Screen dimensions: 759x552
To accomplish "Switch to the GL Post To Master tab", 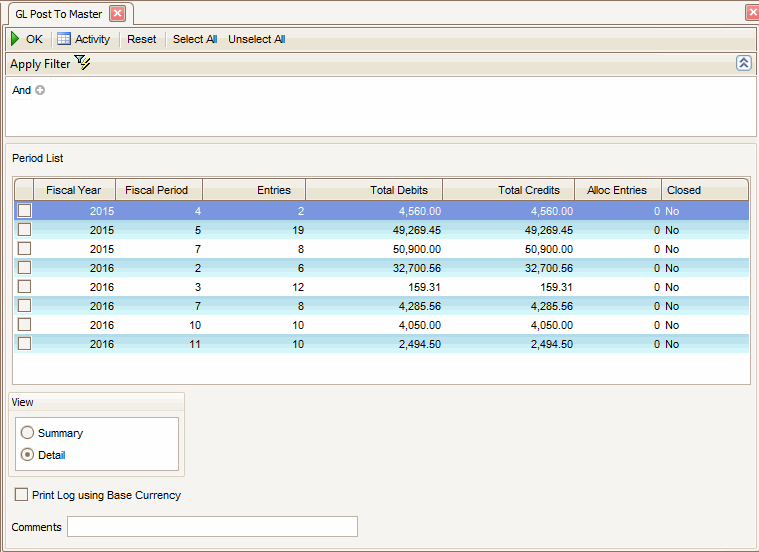I will pos(58,14).
